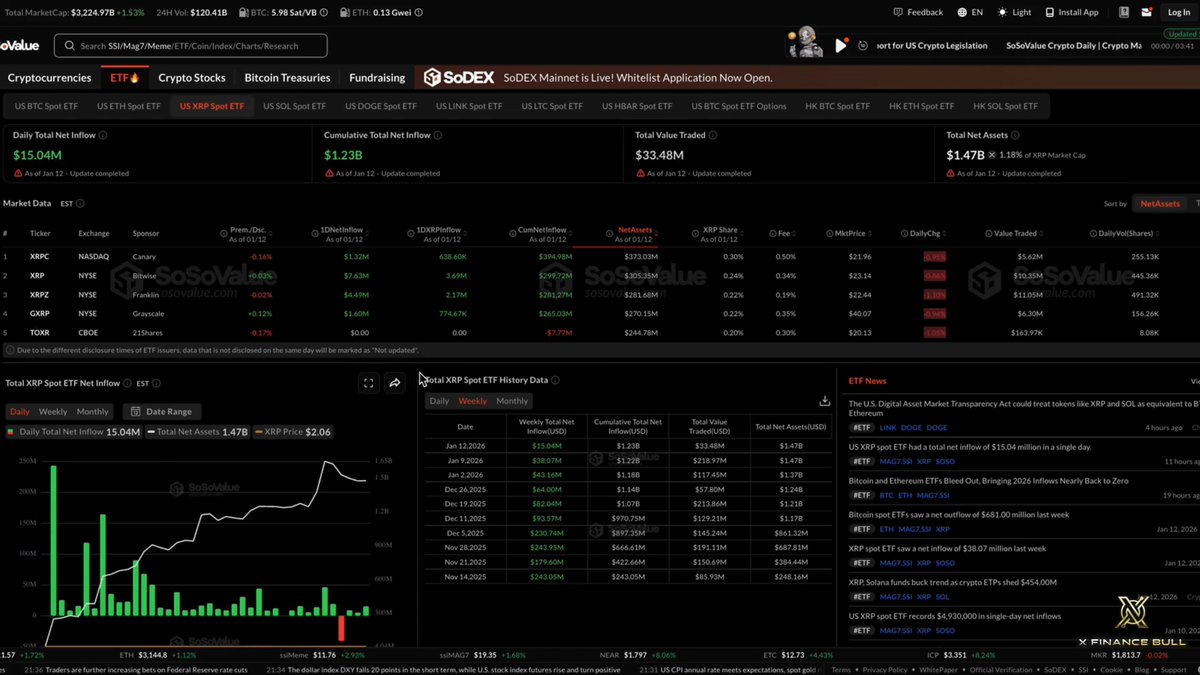Screen dimensions: 1200x675
Task: Click the Log In button
Action: pos(1178,12)
